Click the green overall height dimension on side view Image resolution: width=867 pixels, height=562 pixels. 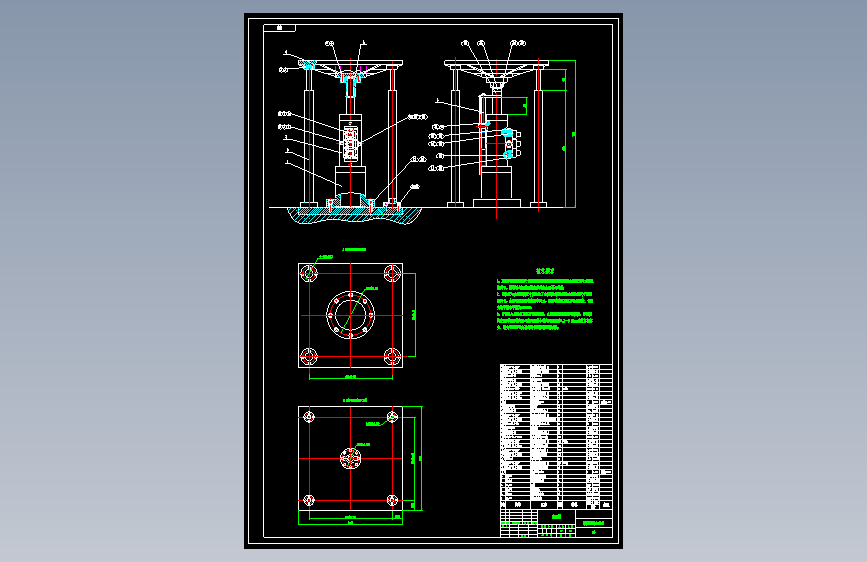tap(574, 134)
